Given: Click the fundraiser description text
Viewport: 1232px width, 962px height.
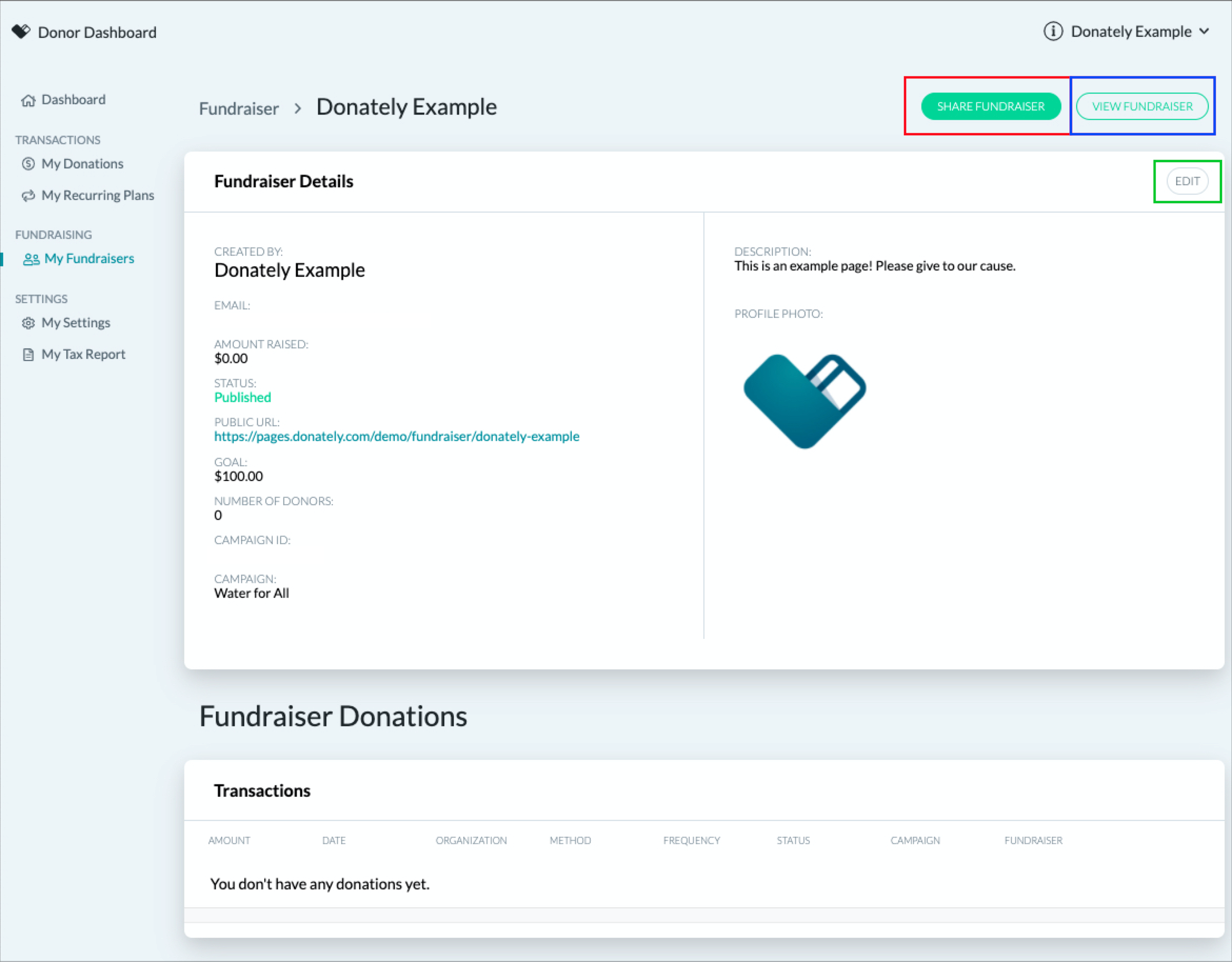Looking at the screenshot, I should tap(875, 266).
